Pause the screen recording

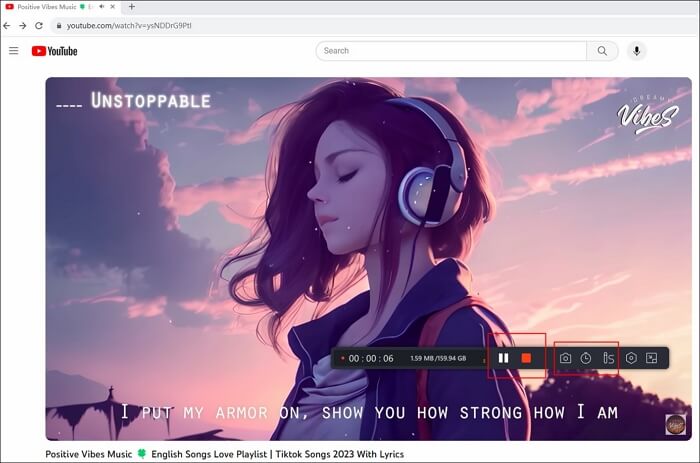[x=503, y=358]
